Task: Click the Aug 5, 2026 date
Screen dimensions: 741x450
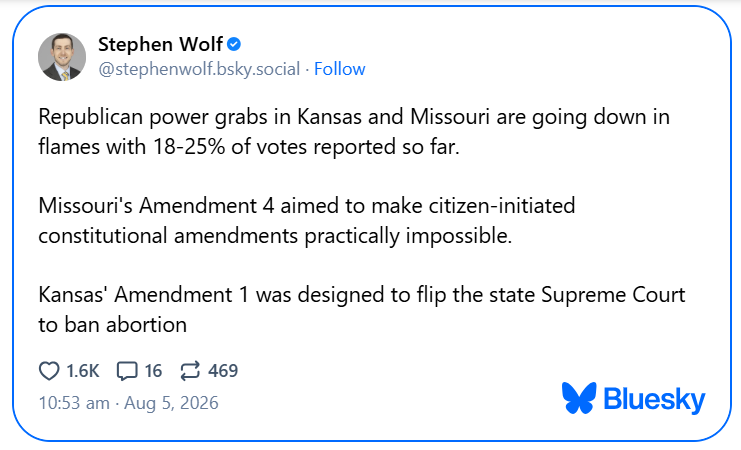Action: tap(171, 403)
